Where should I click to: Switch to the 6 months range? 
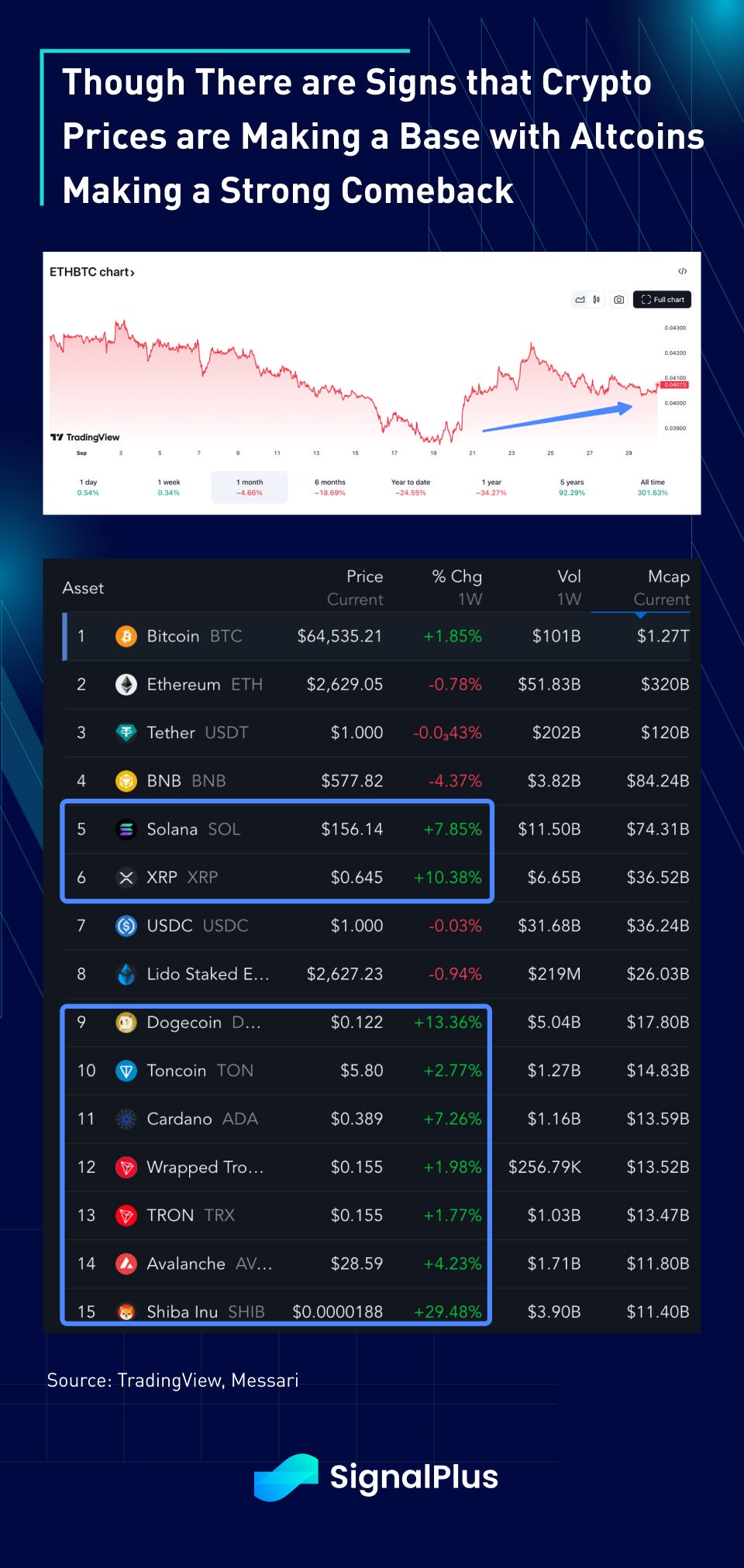[x=330, y=487]
